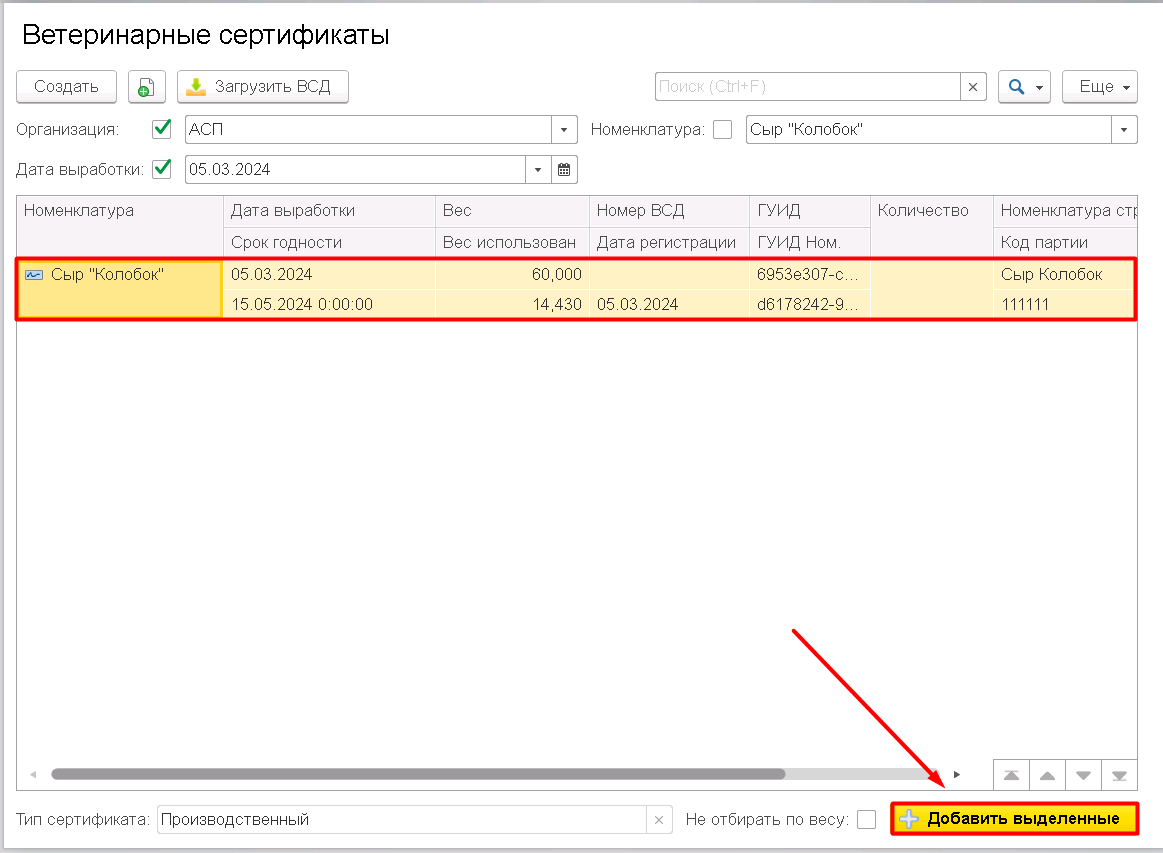Viewport: 1163px width, 853px height.
Task: Jump to last row arrow button
Action: coord(1119,775)
